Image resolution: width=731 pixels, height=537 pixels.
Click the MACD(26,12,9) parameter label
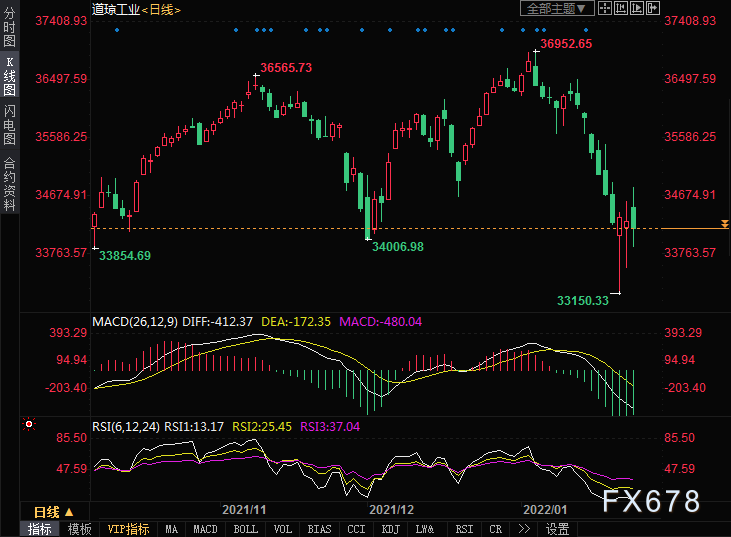[135, 322]
